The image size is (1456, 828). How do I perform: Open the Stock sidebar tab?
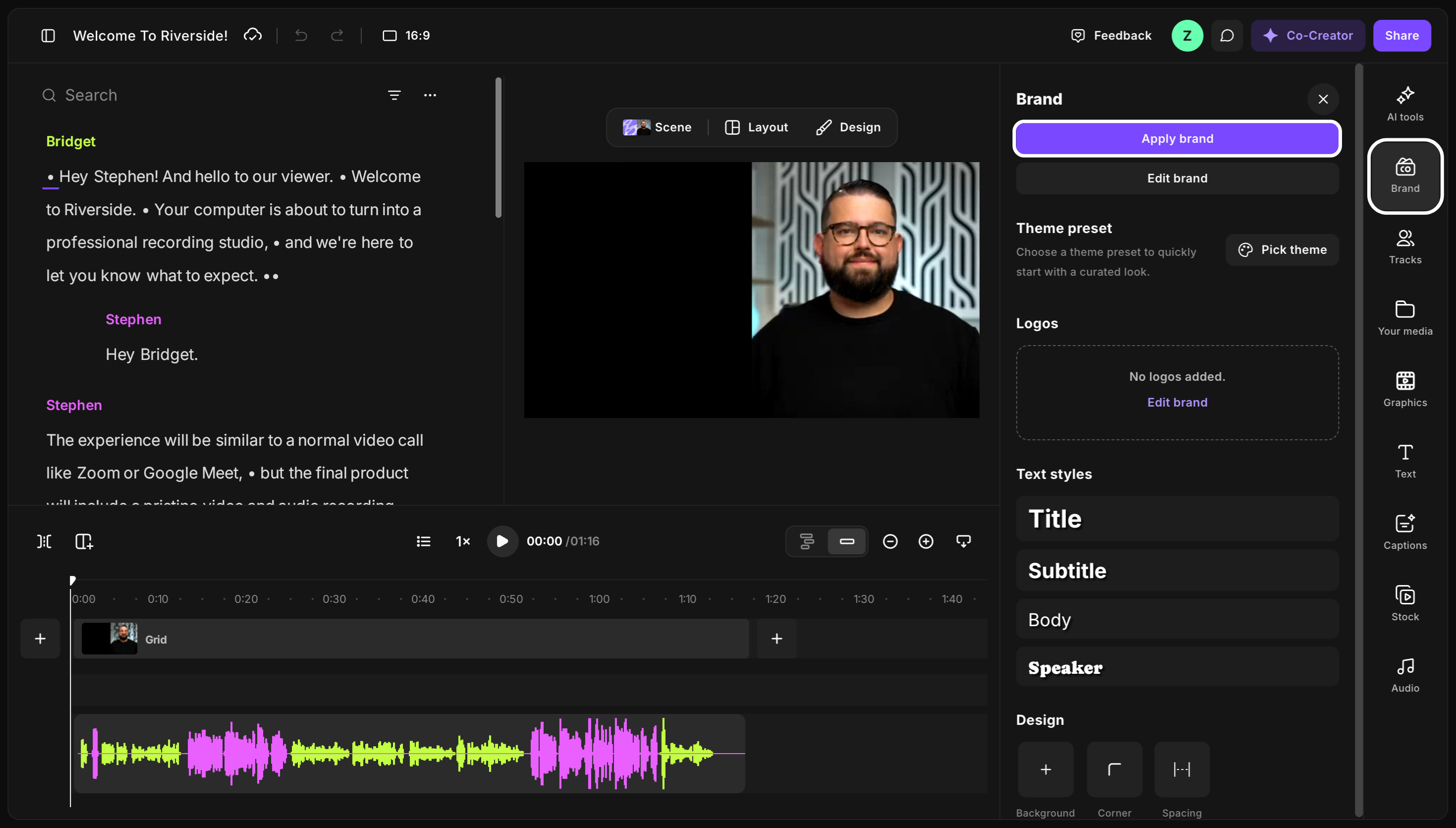coord(1405,604)
